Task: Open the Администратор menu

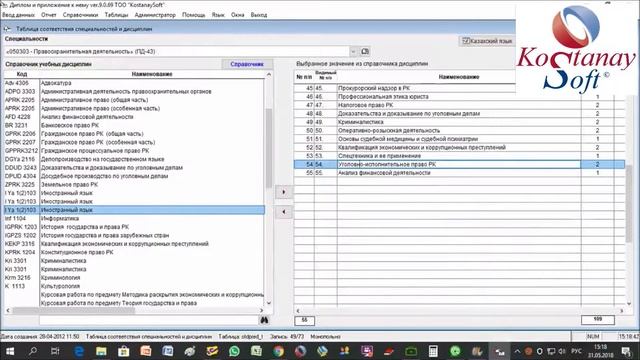Action: (x=155, y=15)
